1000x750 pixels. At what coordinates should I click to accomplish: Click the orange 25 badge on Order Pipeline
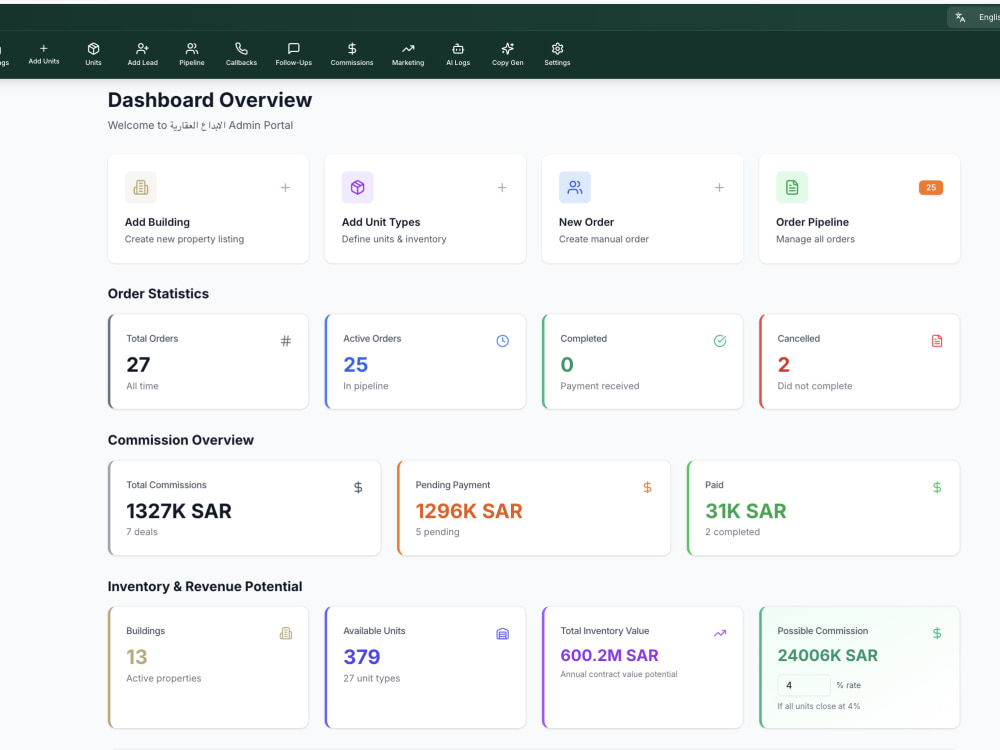(x=930, y=188)
